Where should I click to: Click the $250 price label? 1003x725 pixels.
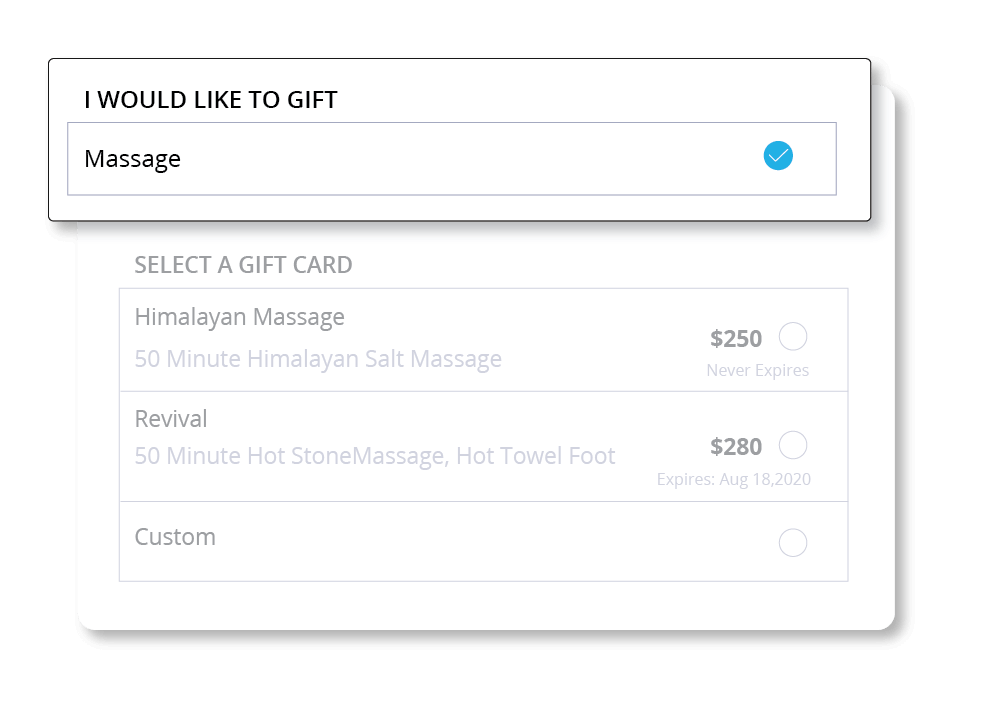735,338
